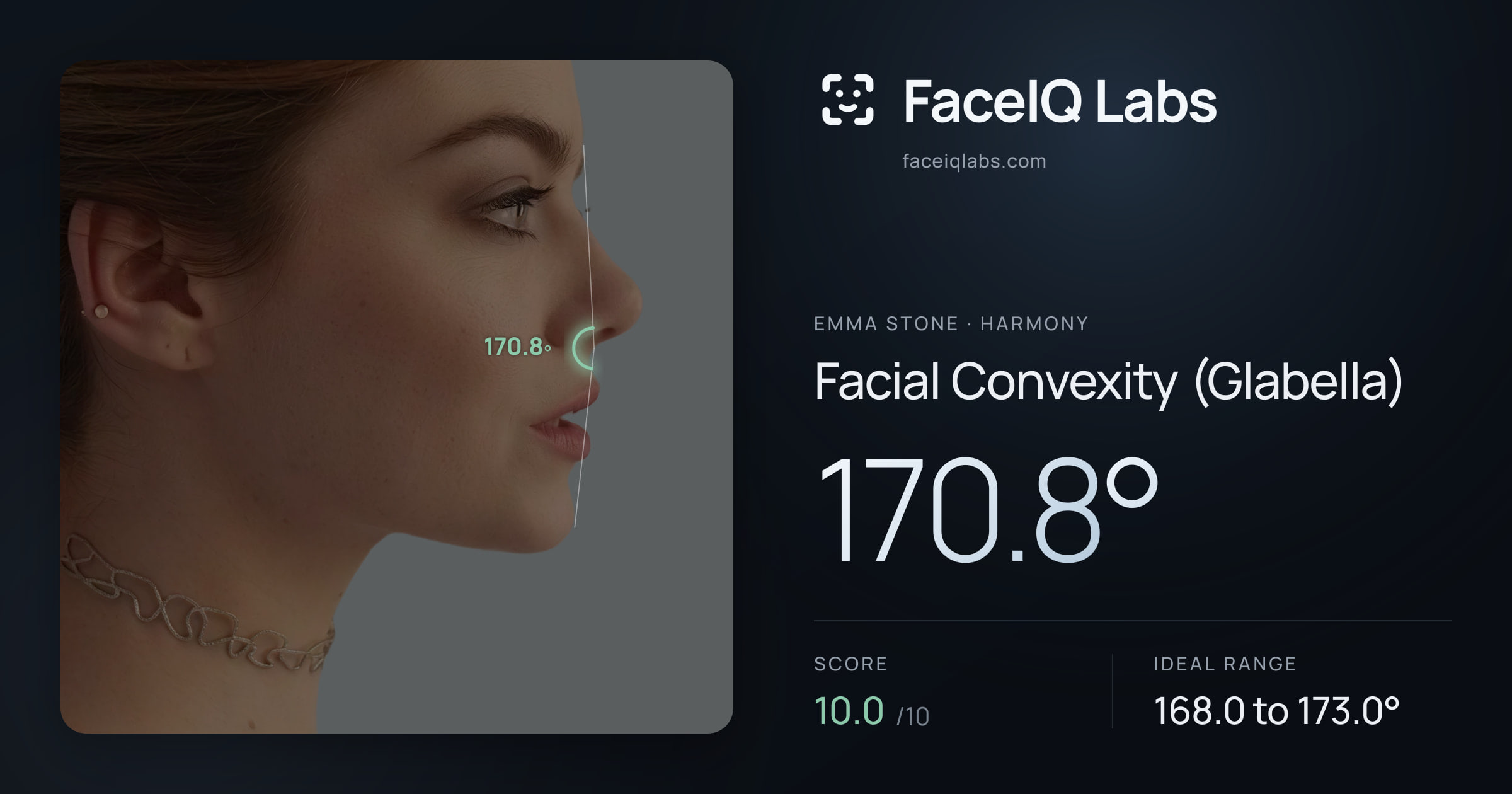
Task: Select the 'EMMA STONE · HARMONY' label
Action: click(x=951, y=324)
